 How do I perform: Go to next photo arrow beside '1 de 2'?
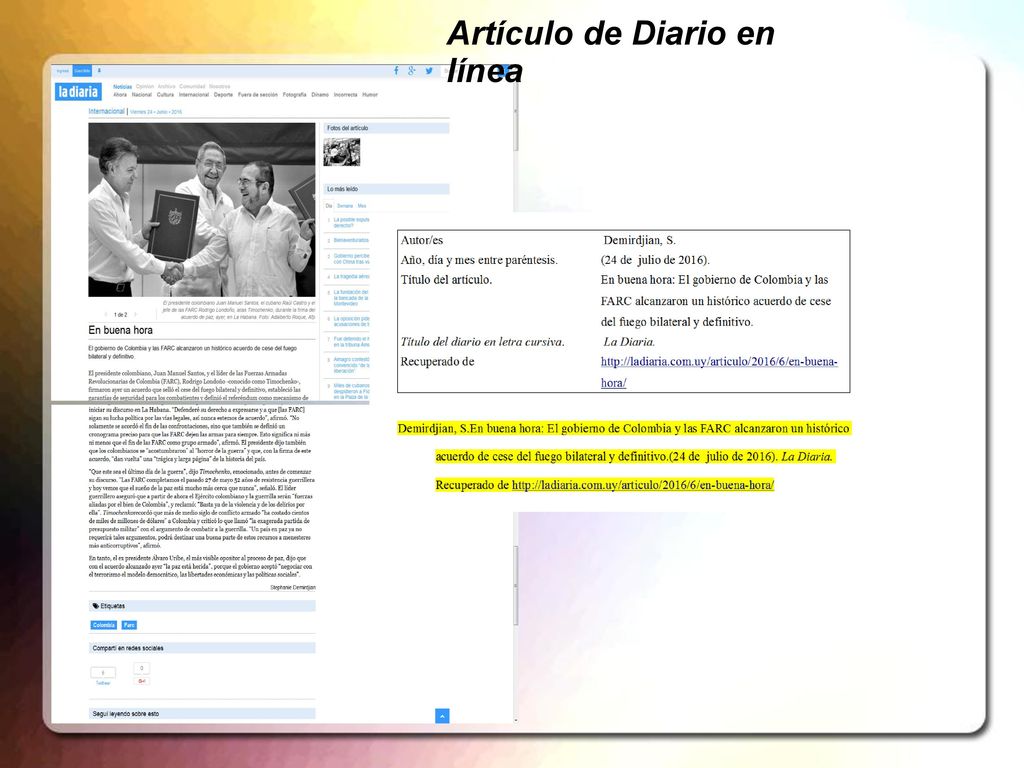tap(135, 315)
